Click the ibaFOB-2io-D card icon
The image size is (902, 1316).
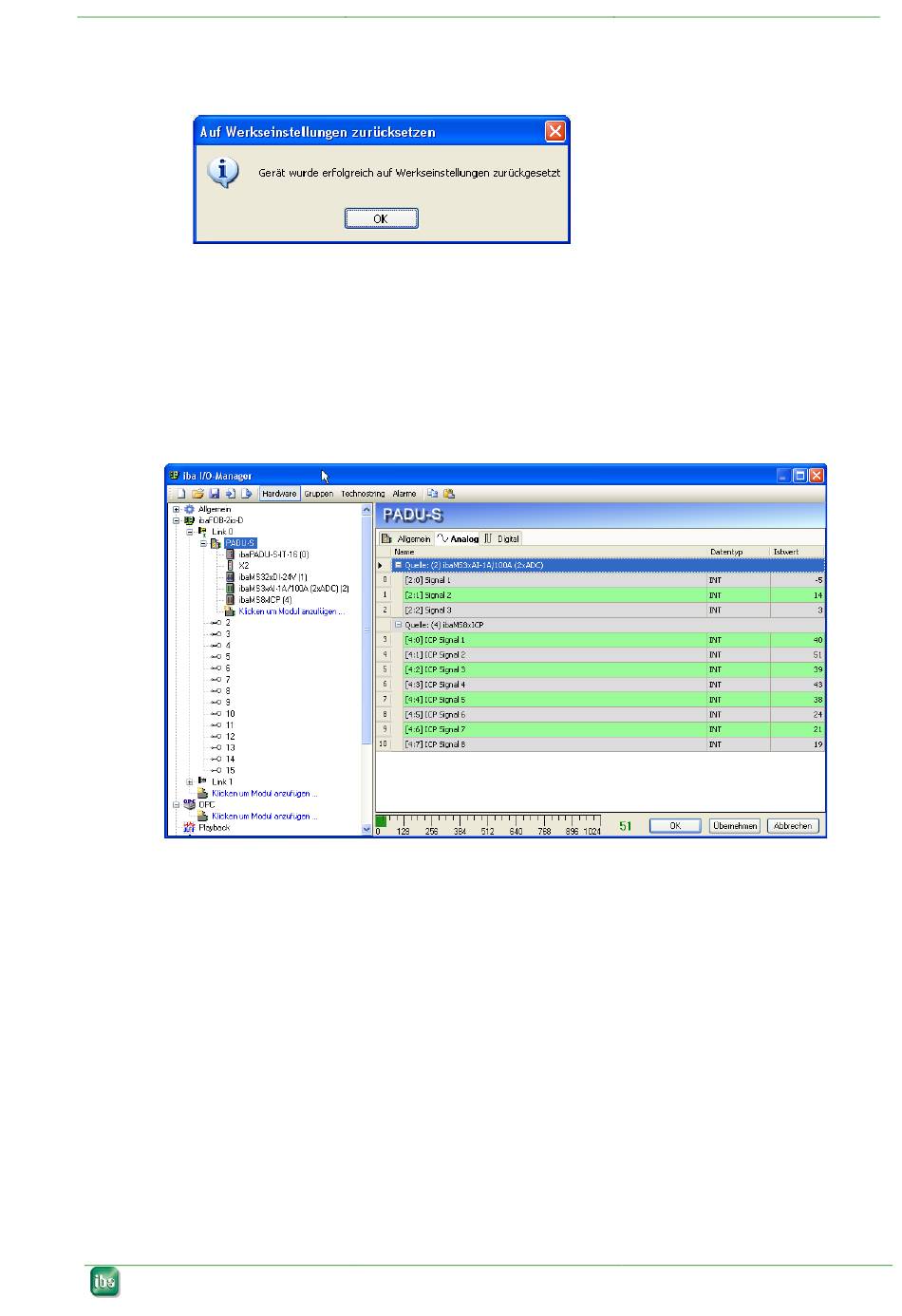[189, 520]
